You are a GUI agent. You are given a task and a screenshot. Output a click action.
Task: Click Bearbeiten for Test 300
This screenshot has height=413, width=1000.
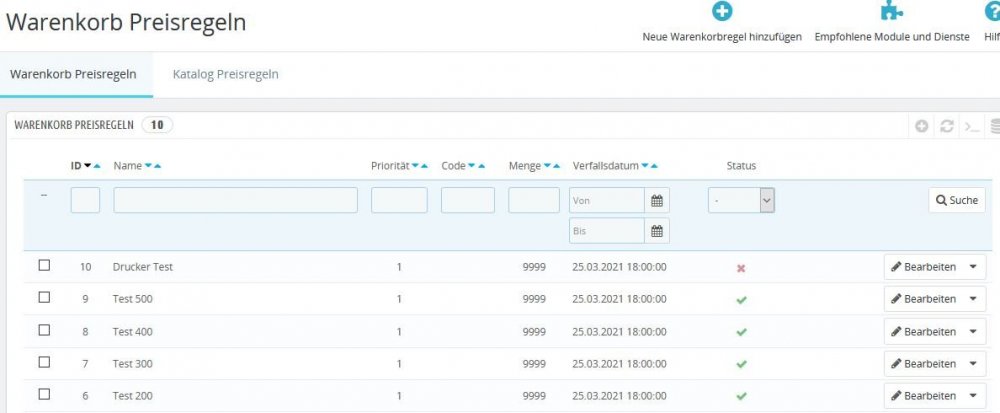(923, 363)
